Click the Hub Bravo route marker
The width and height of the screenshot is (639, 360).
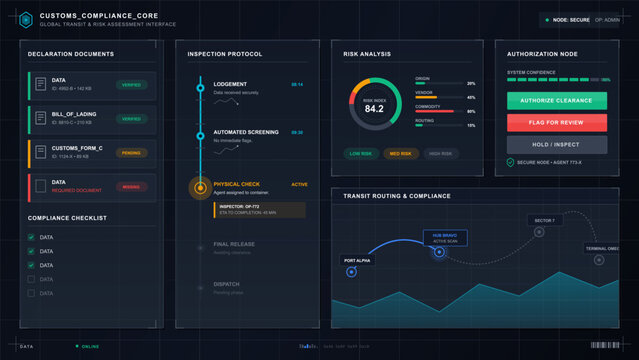coord(439,252)
